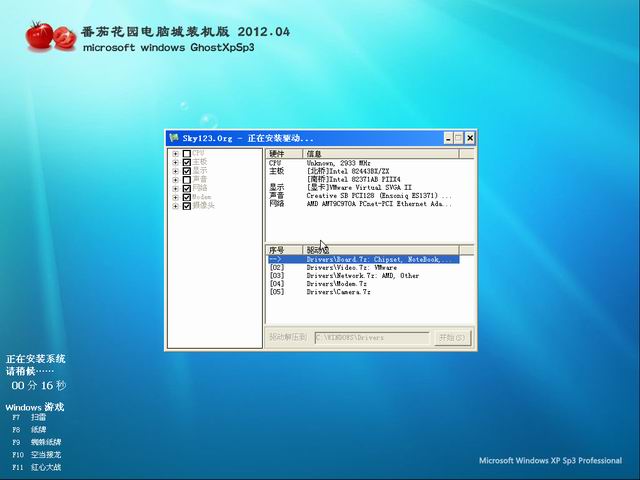640x480 pixels.
Task: Select the Creative SB PCI128 row
Action: click(363, 196)
